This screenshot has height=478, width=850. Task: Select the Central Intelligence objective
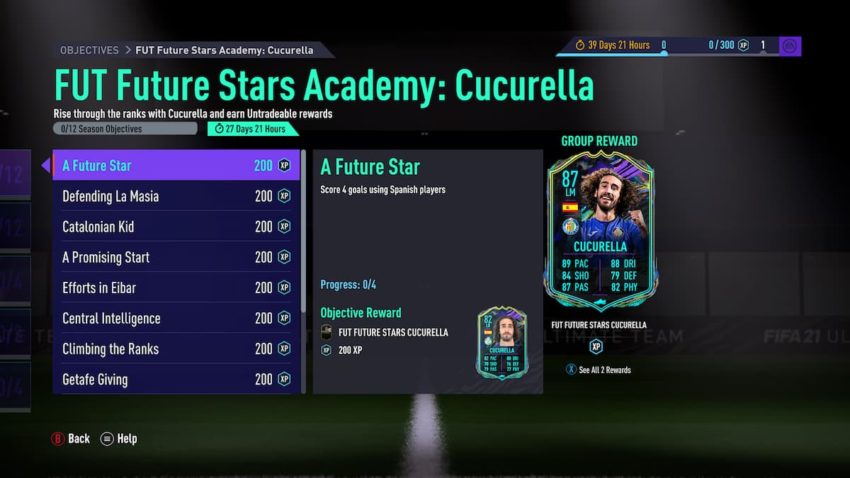tap(176, 318)
